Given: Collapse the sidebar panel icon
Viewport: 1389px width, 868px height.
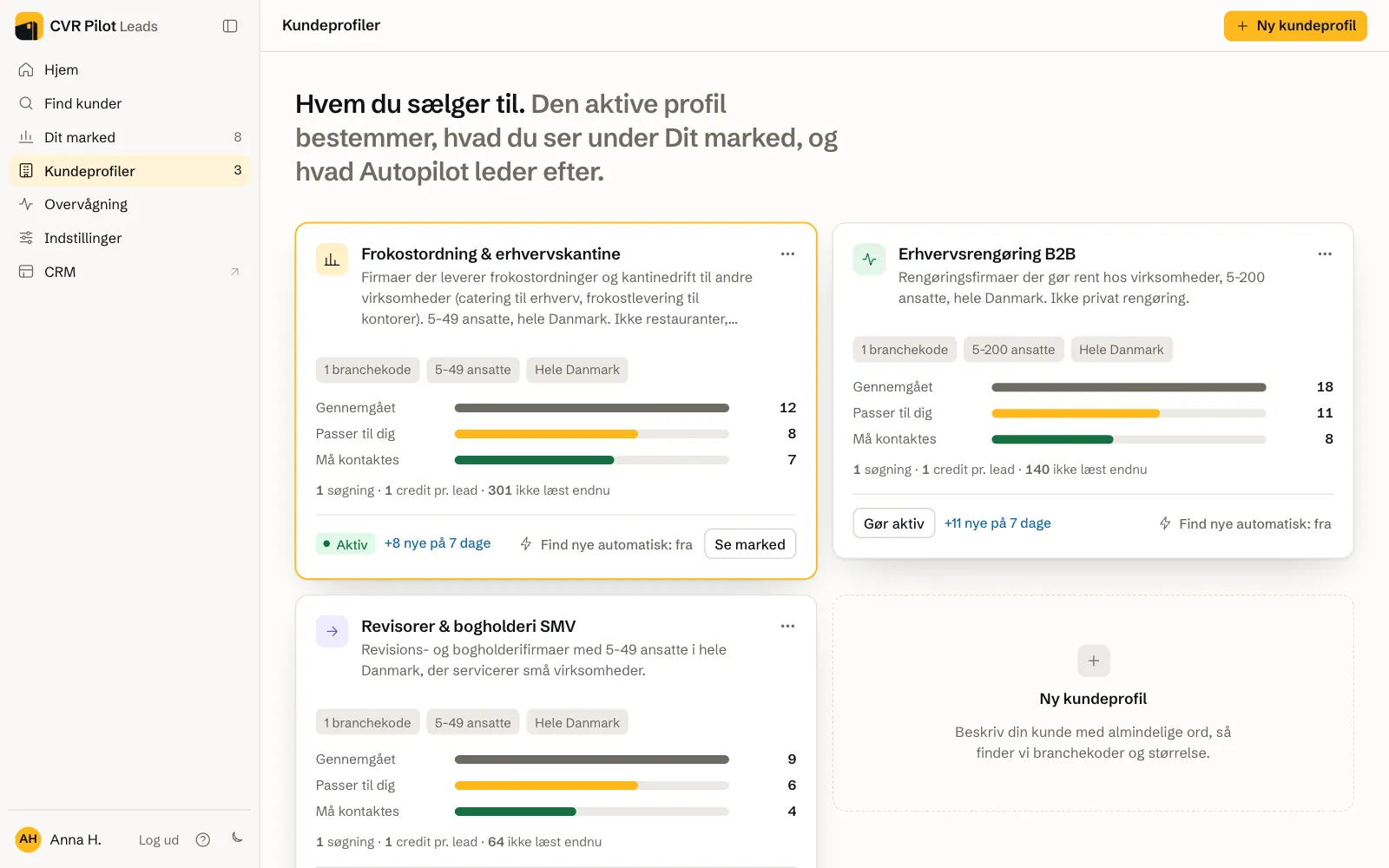Looking at the screenshot, I should click(x=230, y=26).
